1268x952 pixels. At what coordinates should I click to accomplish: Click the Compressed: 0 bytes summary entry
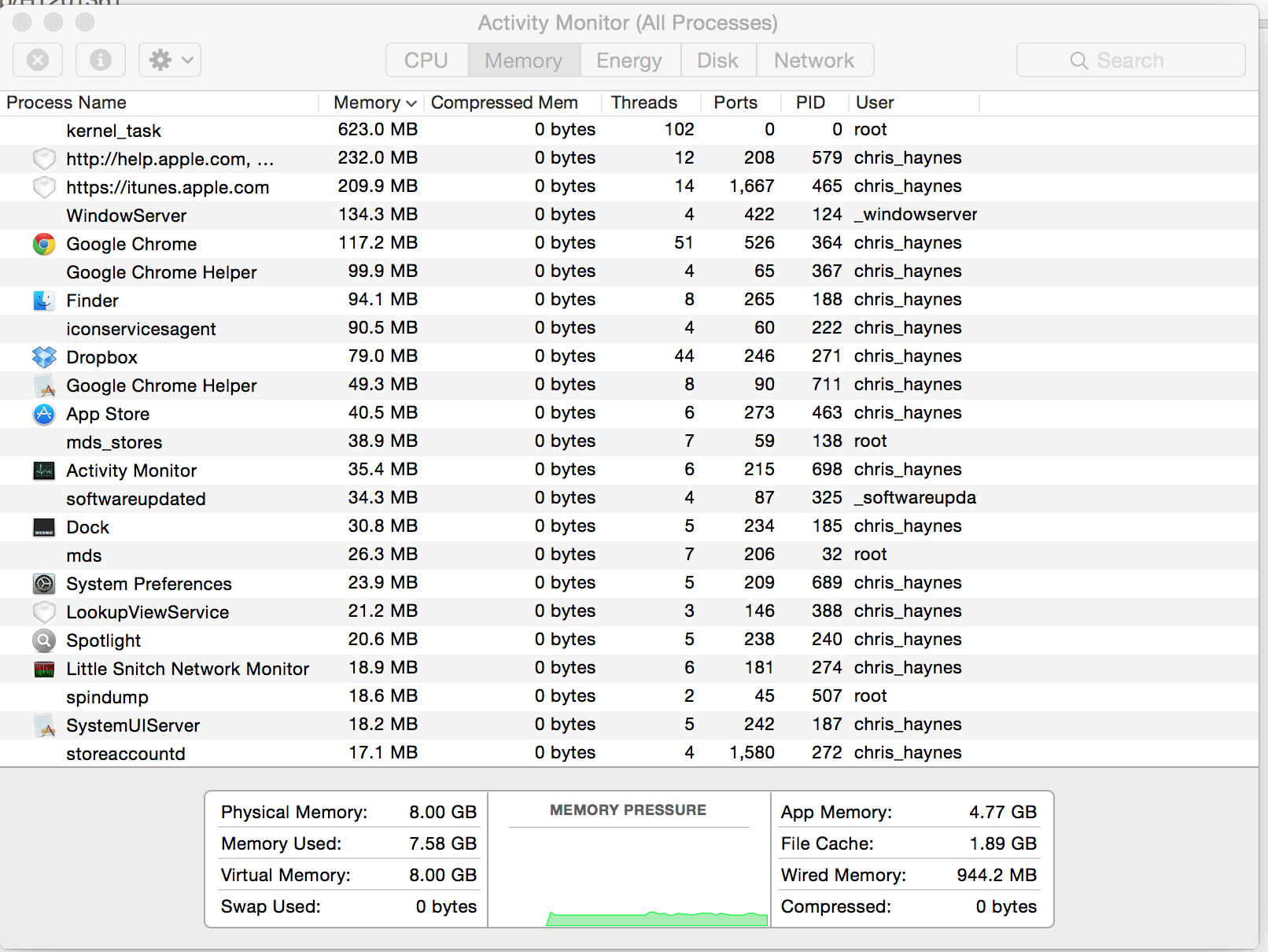point(909,906)
